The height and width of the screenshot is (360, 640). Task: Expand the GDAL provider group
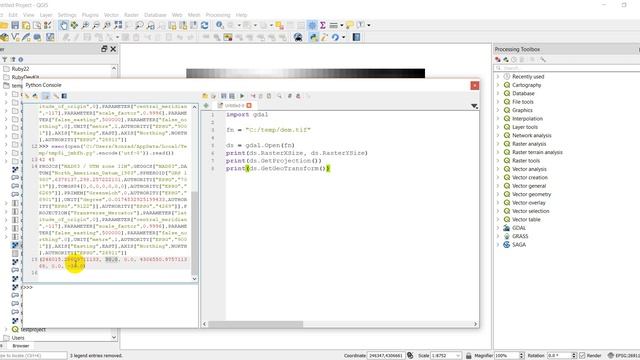(498, 228)
